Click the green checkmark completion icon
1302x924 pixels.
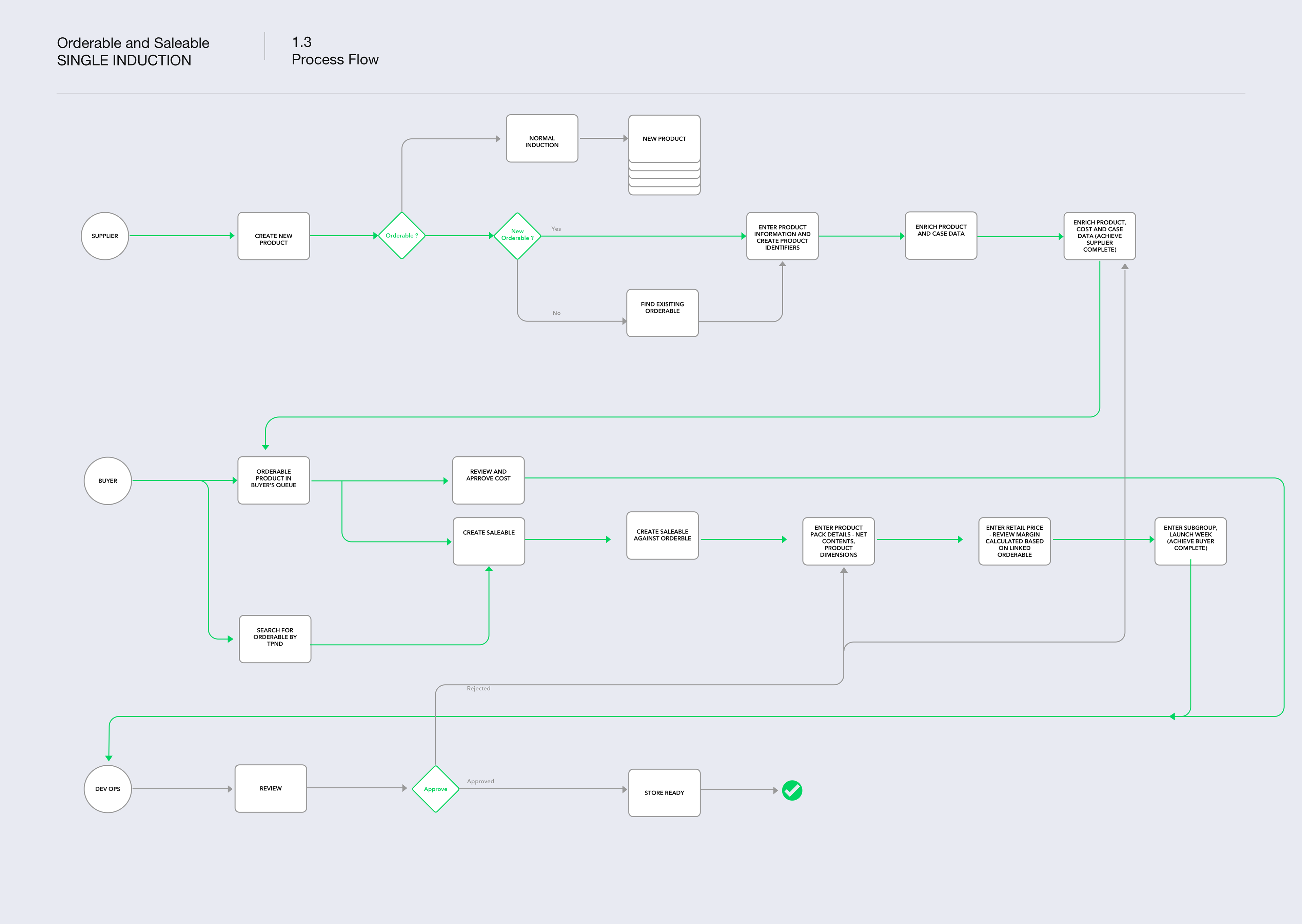tap(792, 790)
